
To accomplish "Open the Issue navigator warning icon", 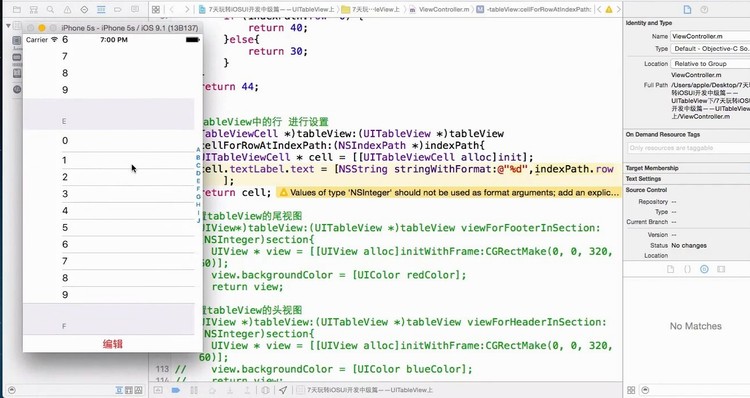I will point(67,9).
